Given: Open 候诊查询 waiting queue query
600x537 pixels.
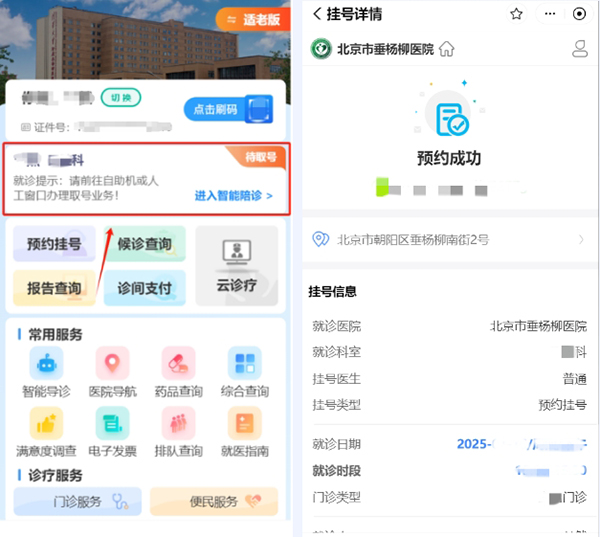Looking at the screenshot, I should click(x=145, y=244).
